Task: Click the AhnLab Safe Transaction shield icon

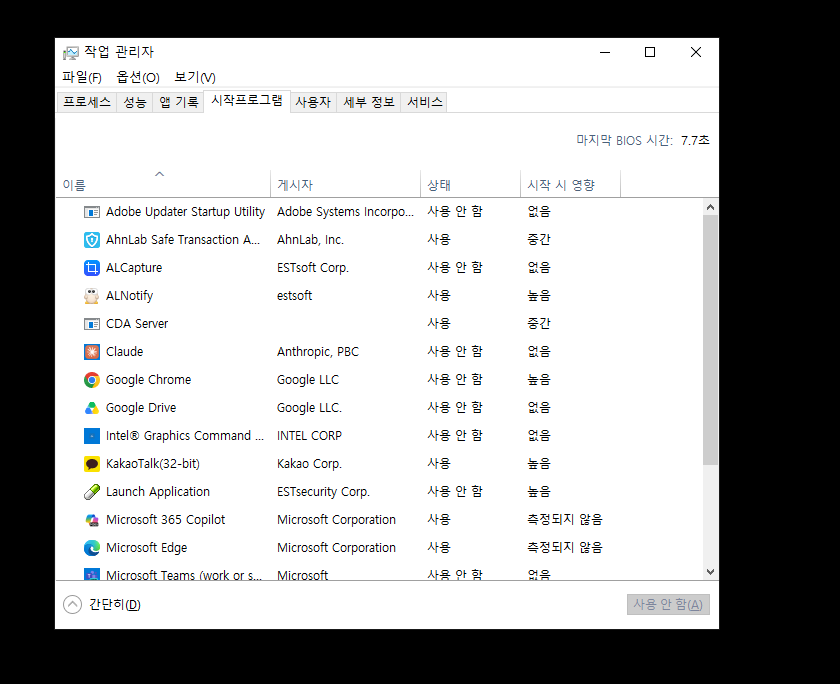Action: coord(92,240)
